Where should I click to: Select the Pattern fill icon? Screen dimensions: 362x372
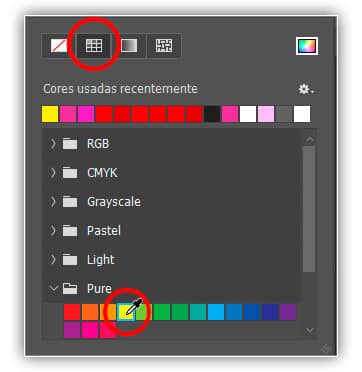coord(164,46)
